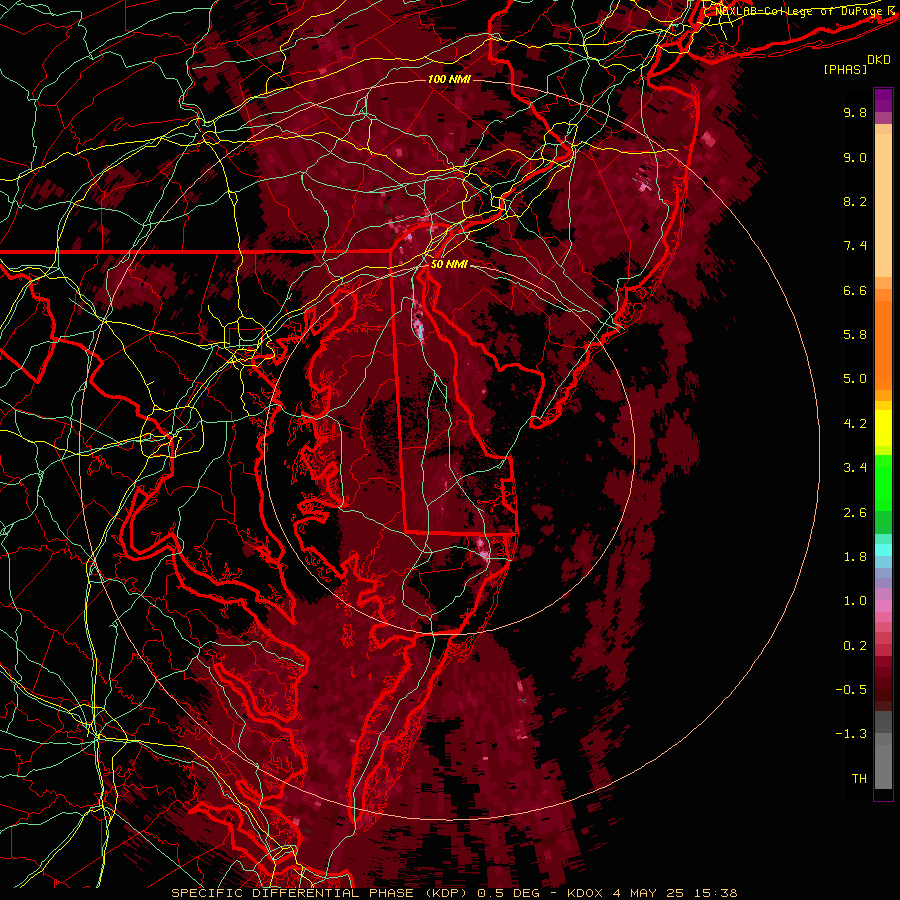The height and width of the screenshot is (900, 900).
Task: Click the 7.4 color scale value
Action: coord(855,246)
